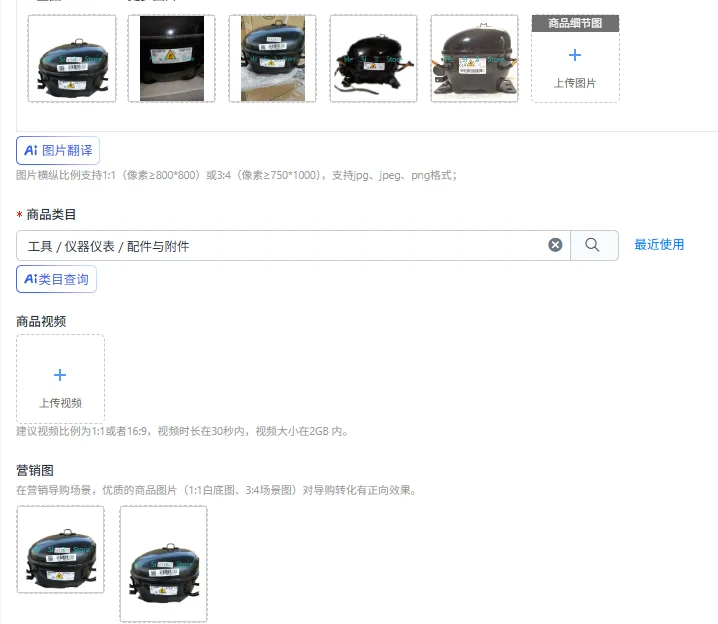Select the first square 营销图 thumbnail

pos(60,549)
